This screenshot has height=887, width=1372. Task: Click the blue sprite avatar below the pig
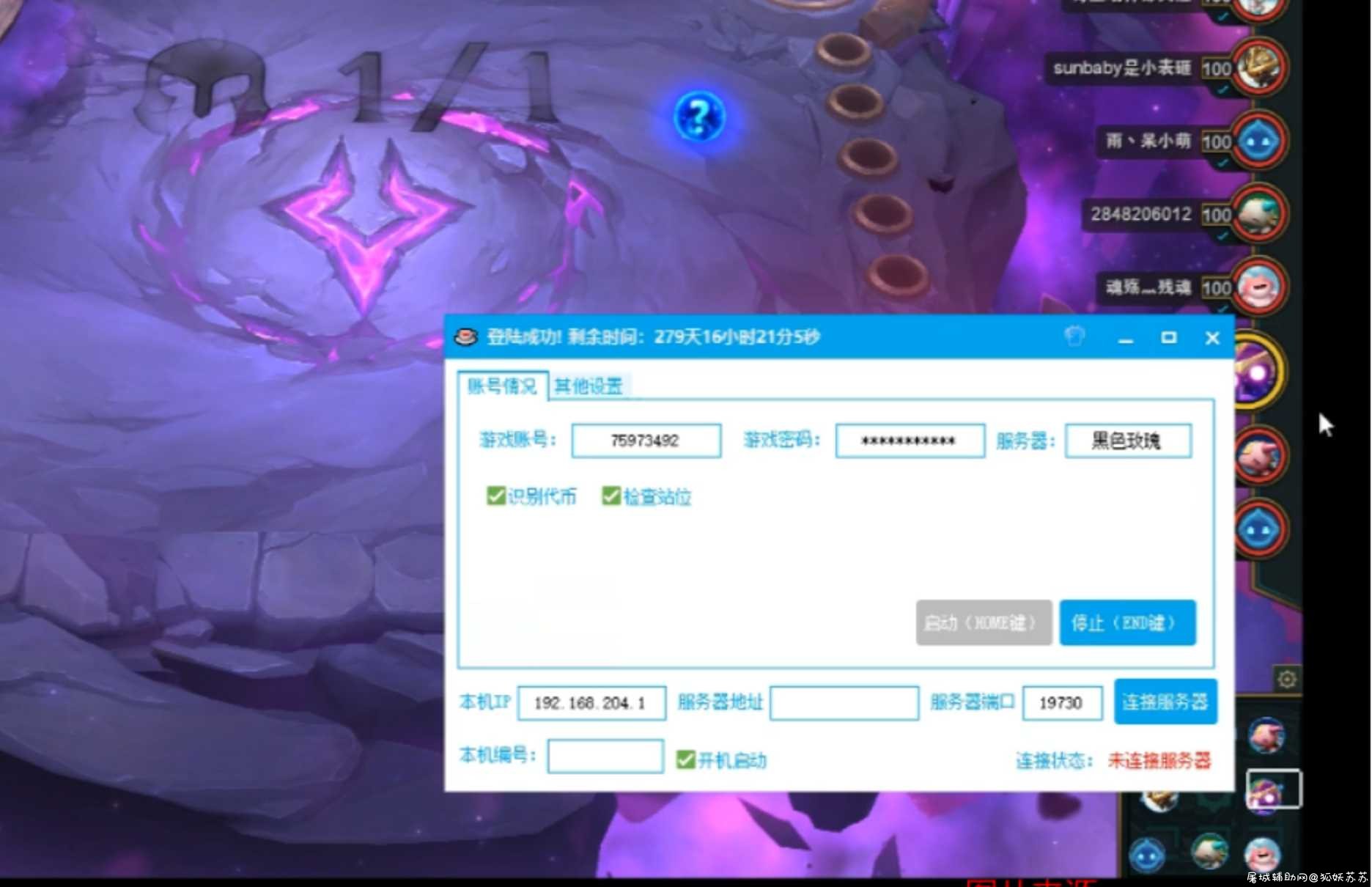1260,528
